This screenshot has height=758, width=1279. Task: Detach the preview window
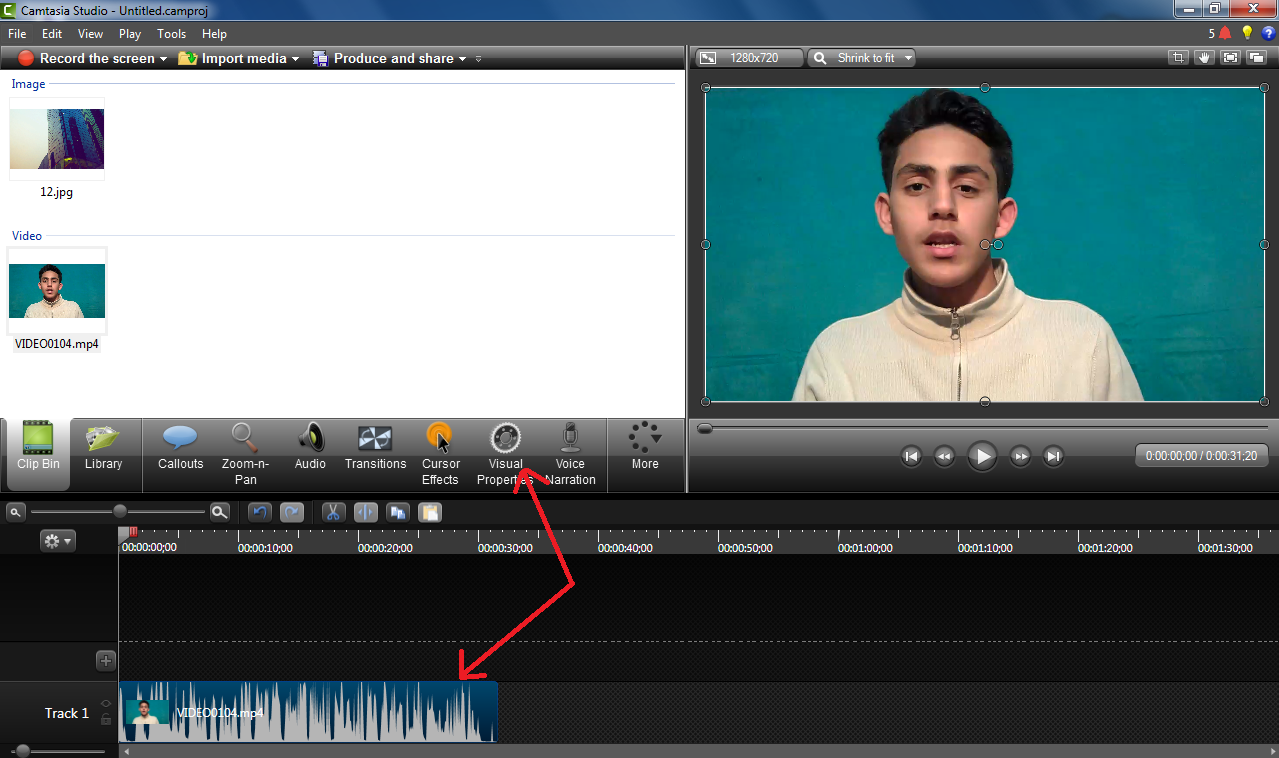(x=1256, y=58)
